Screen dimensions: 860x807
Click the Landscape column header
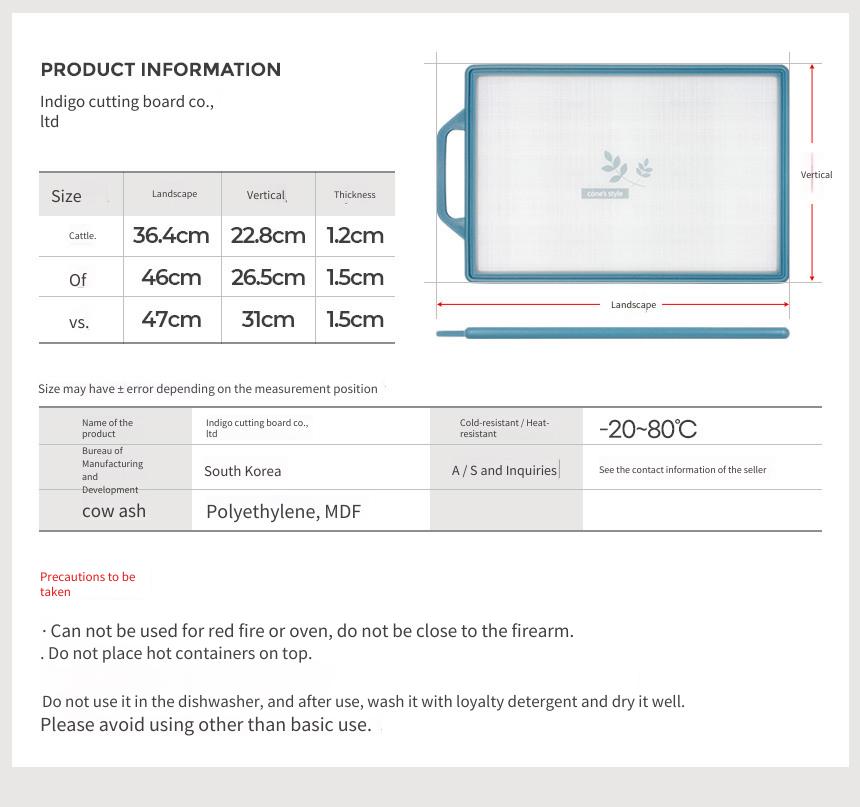pyautogui.click(x=174, y=194)
